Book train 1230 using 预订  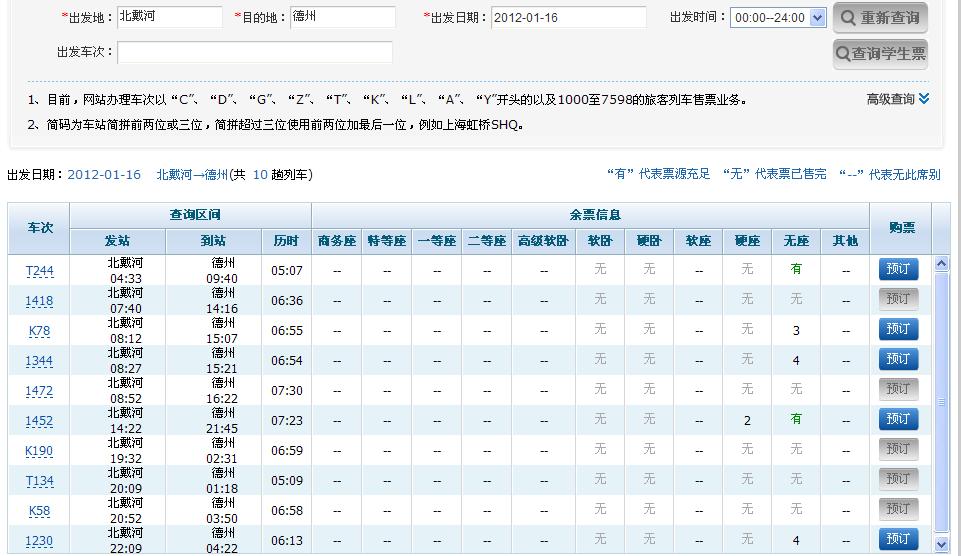[898, 539]
